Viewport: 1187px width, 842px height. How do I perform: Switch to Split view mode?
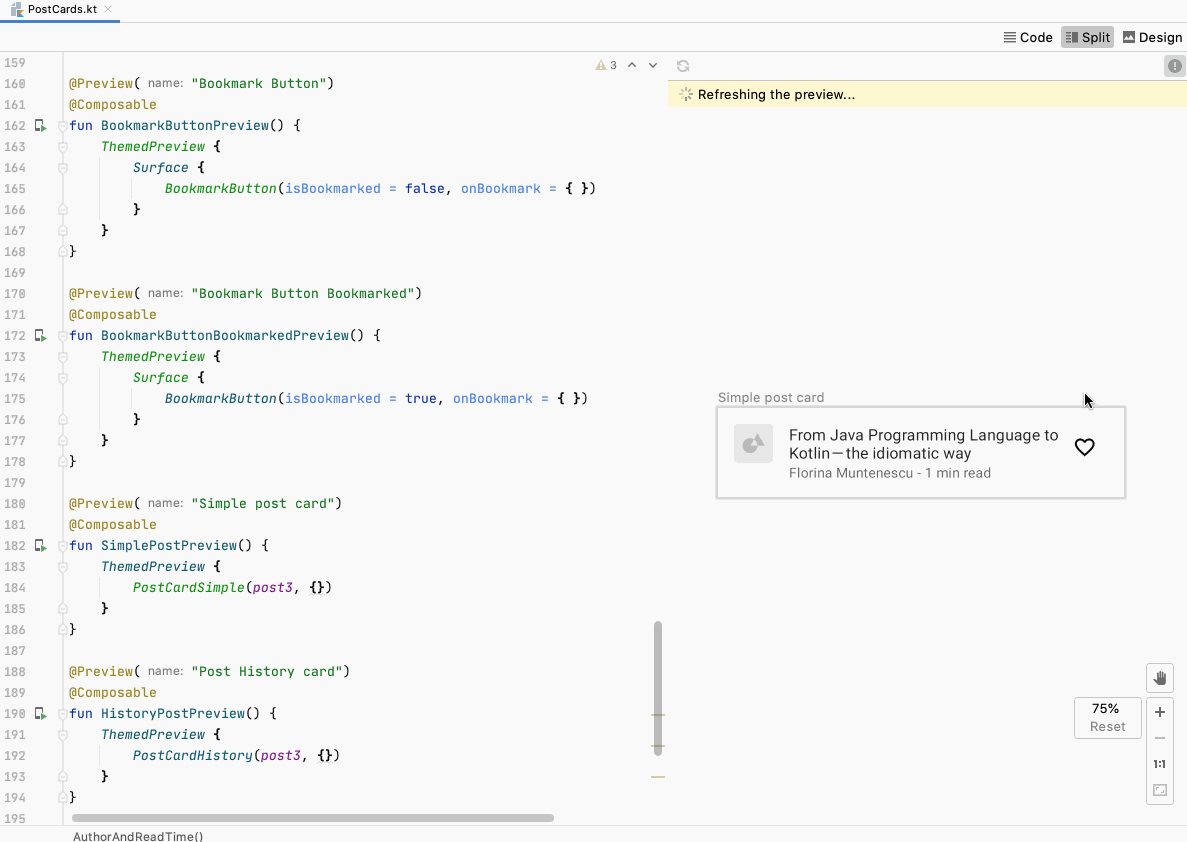[1087, 37]
